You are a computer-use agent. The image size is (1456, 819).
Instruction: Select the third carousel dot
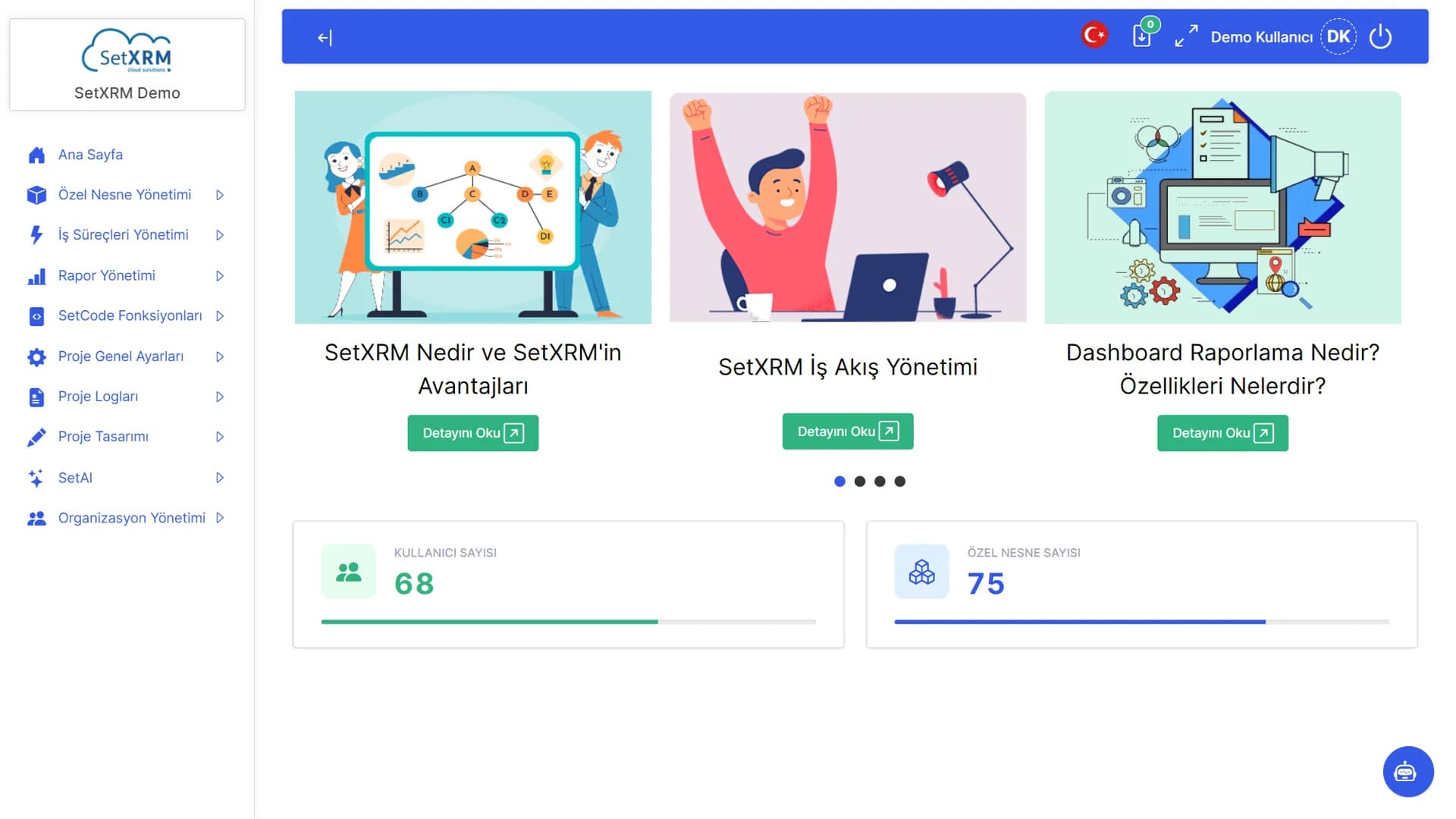[880, 482]
